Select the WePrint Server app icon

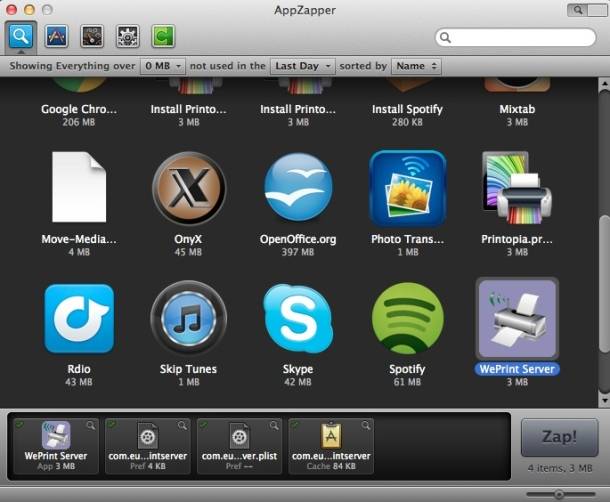point(517,318)
